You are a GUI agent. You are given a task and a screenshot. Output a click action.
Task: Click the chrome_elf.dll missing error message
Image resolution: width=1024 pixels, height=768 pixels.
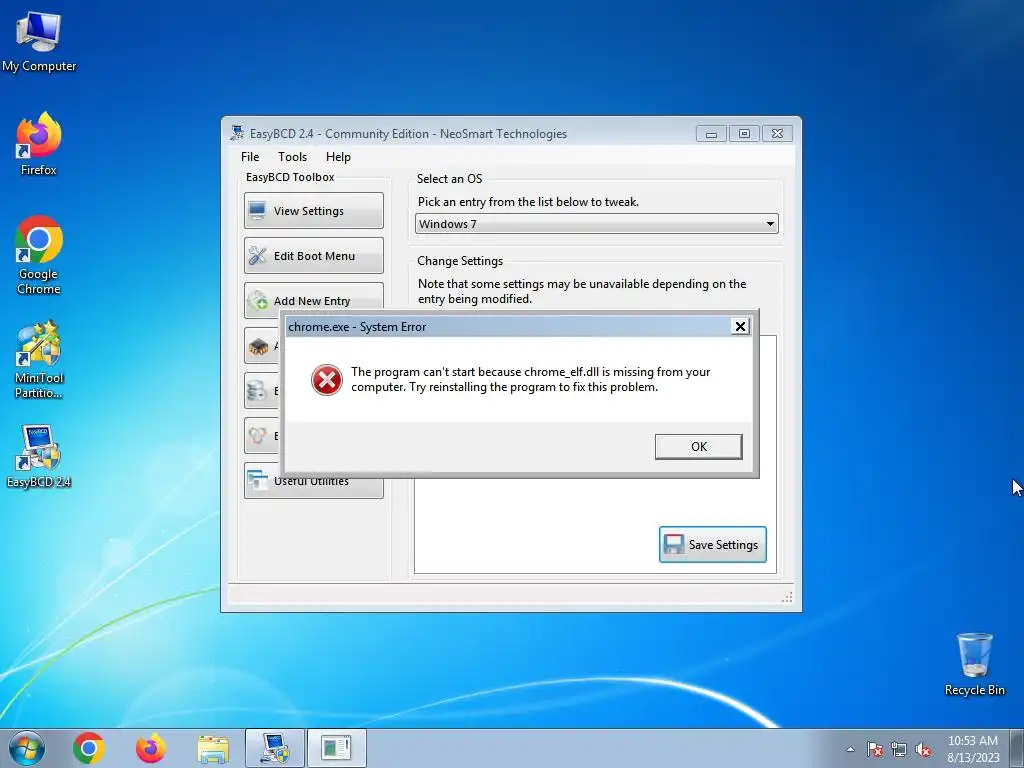530,379
